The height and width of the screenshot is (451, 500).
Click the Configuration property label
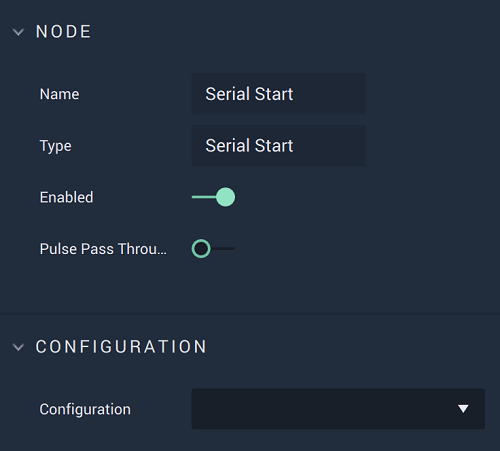85,409
